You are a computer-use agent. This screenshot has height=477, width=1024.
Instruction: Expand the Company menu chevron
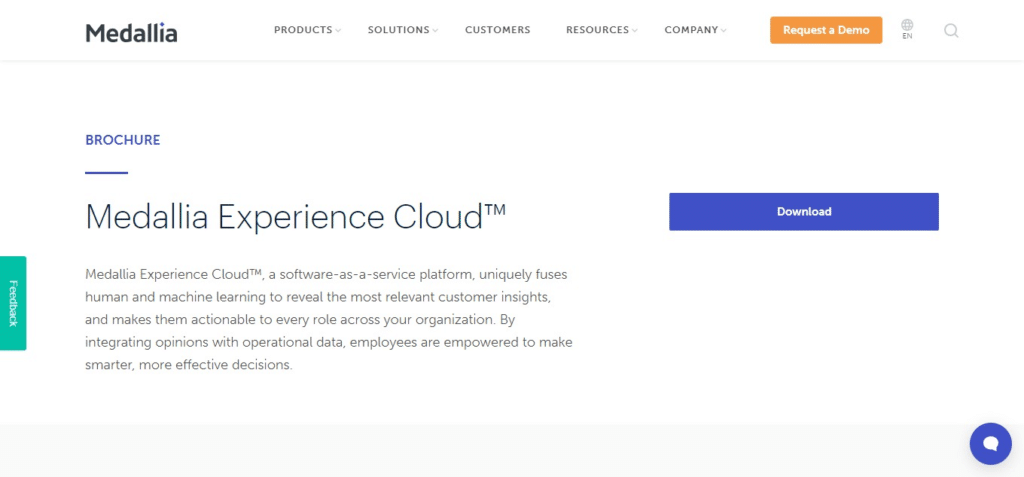(724, 31)
